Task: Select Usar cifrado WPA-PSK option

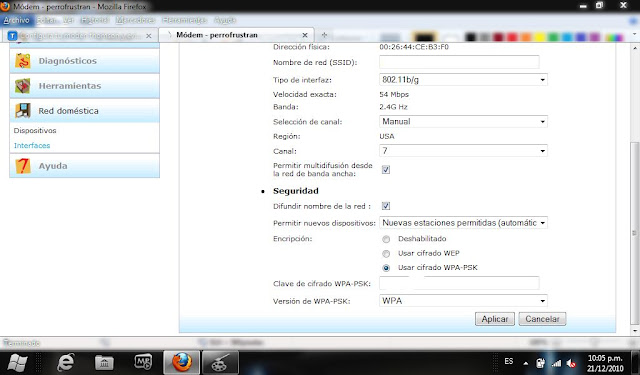Action: (x=386, y=268)
